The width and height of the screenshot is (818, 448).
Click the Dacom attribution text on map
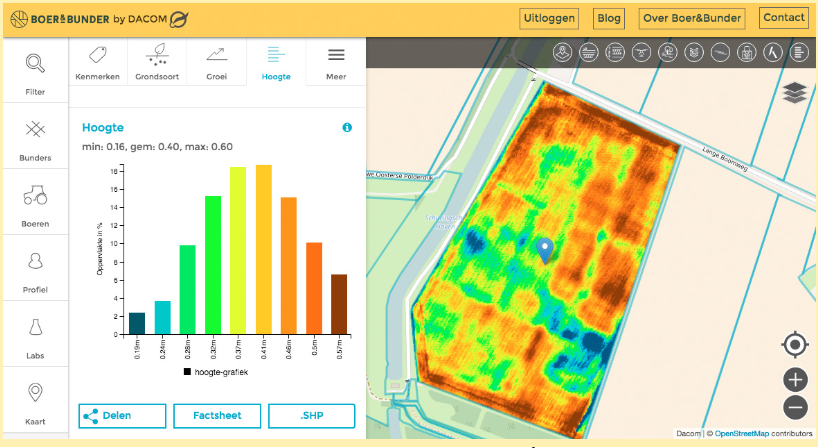click(x=689, y=433)
